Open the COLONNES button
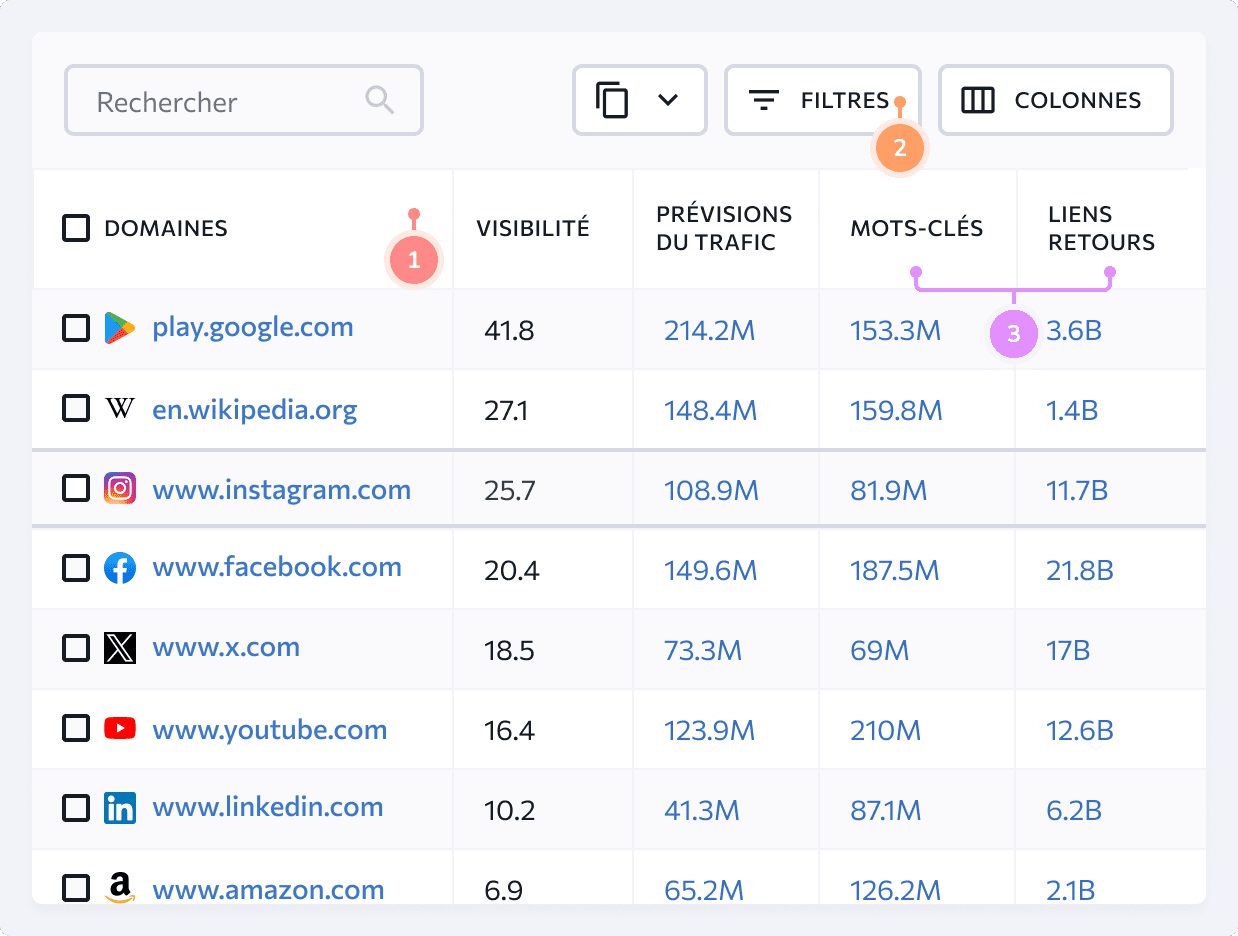This screenshot has width=1238, height=936. (x=1055, y=100)
